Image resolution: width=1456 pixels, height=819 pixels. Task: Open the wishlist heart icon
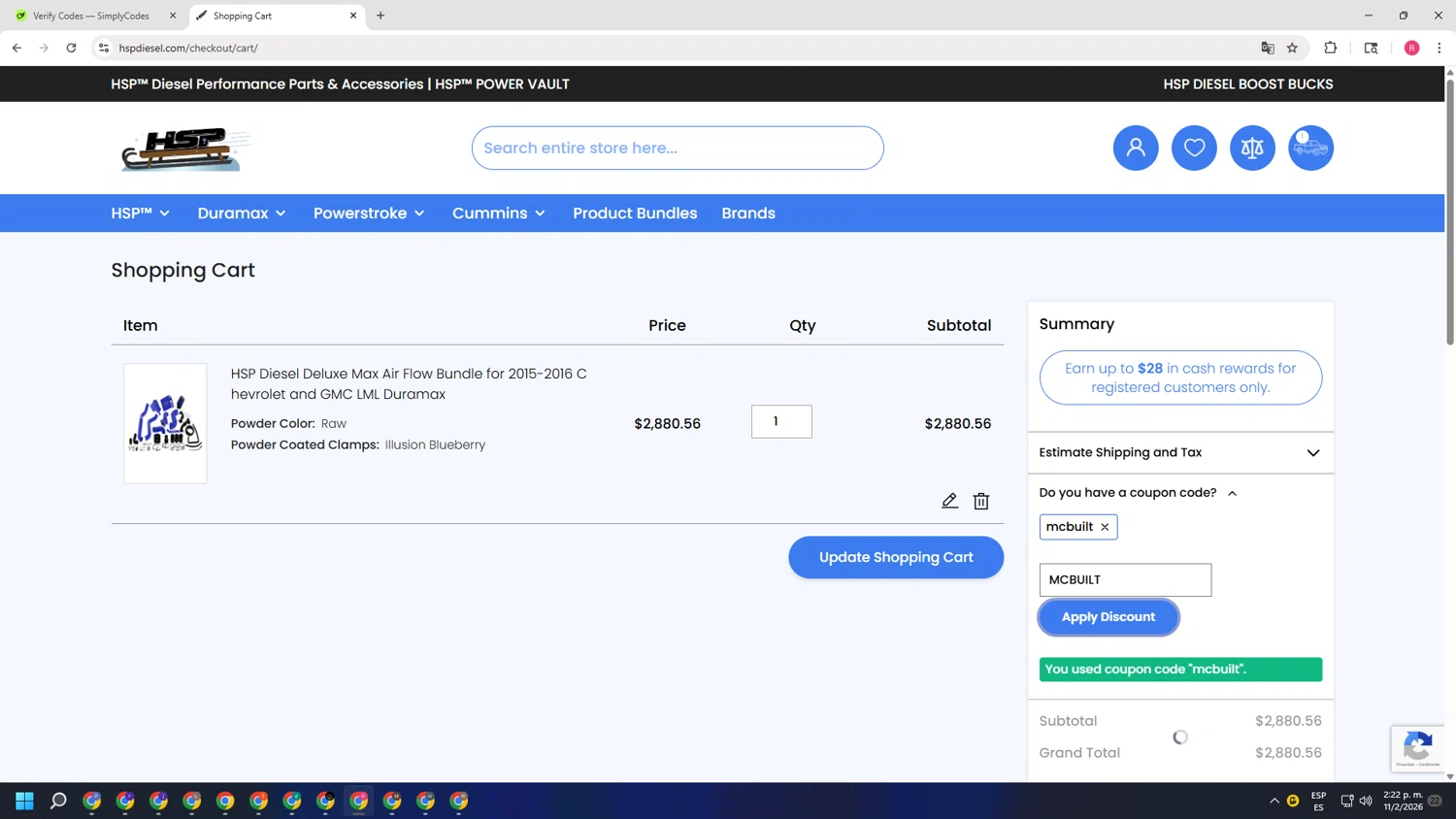[1194, 147]
